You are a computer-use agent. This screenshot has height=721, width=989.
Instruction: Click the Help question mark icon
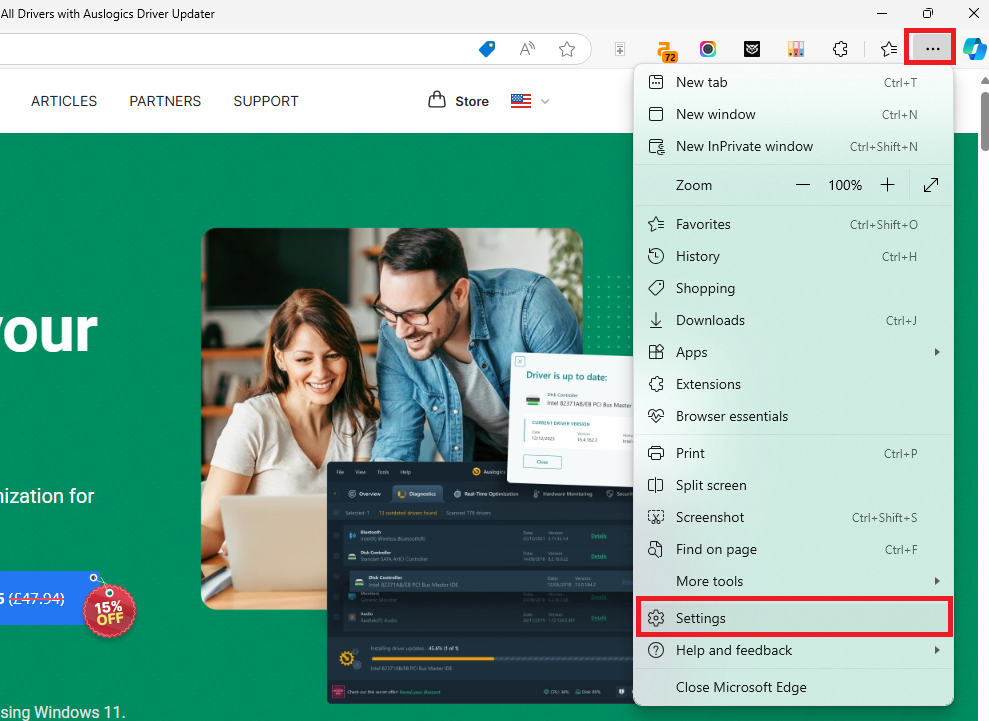click(x=656, y=650)
